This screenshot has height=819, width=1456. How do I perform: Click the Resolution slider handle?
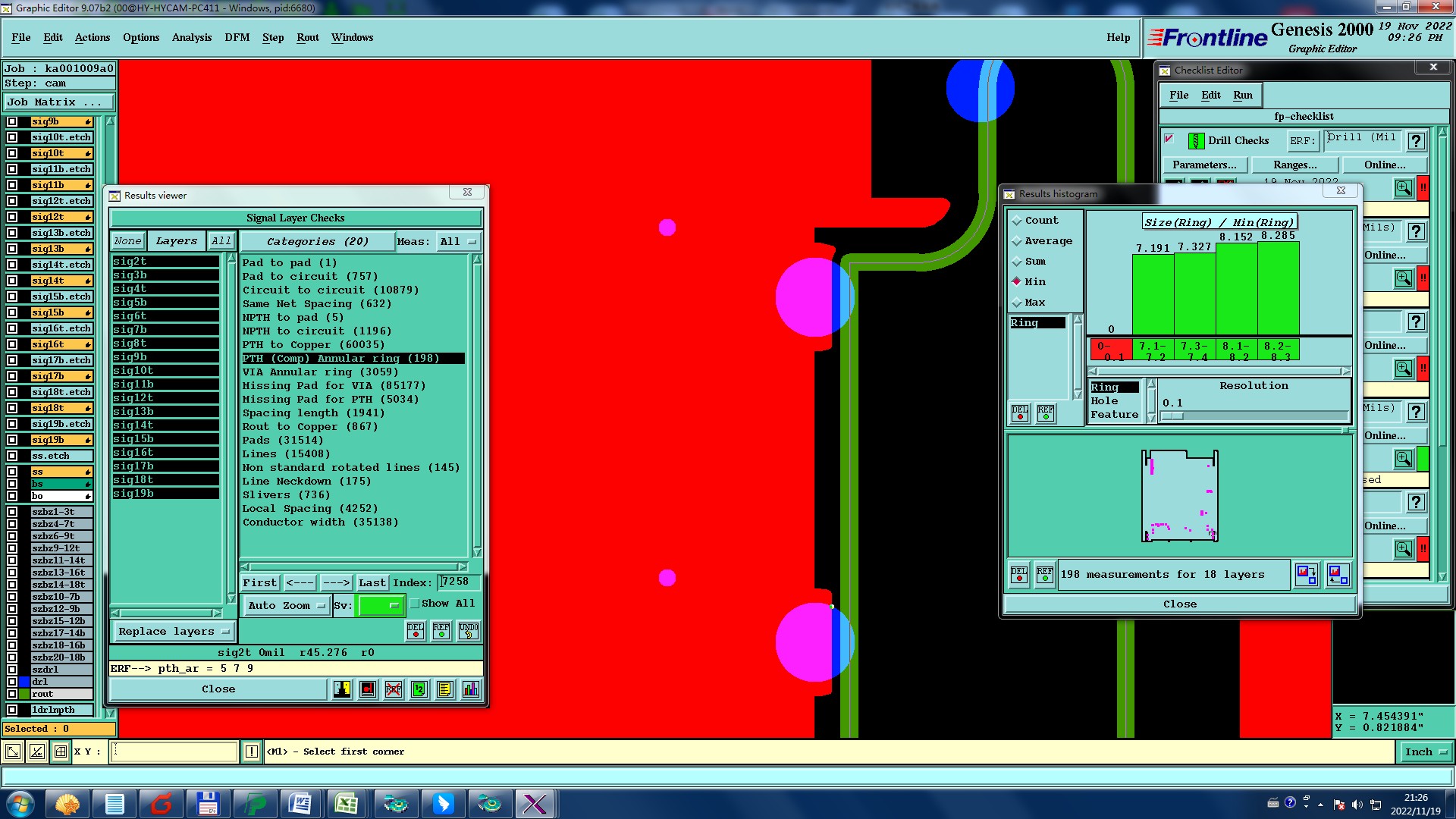1172,416
